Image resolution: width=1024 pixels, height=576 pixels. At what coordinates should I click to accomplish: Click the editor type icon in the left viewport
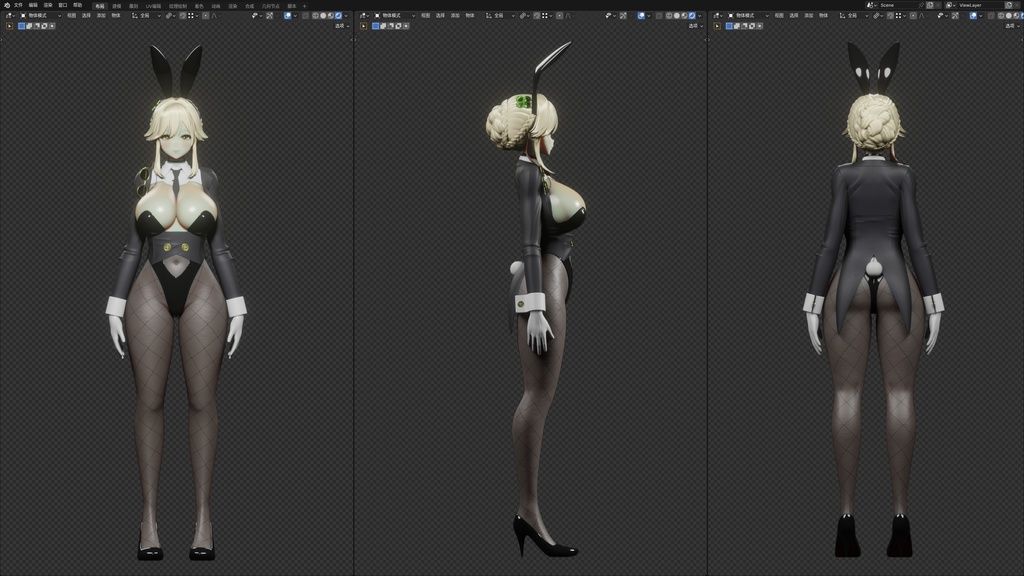click(10, 15)
